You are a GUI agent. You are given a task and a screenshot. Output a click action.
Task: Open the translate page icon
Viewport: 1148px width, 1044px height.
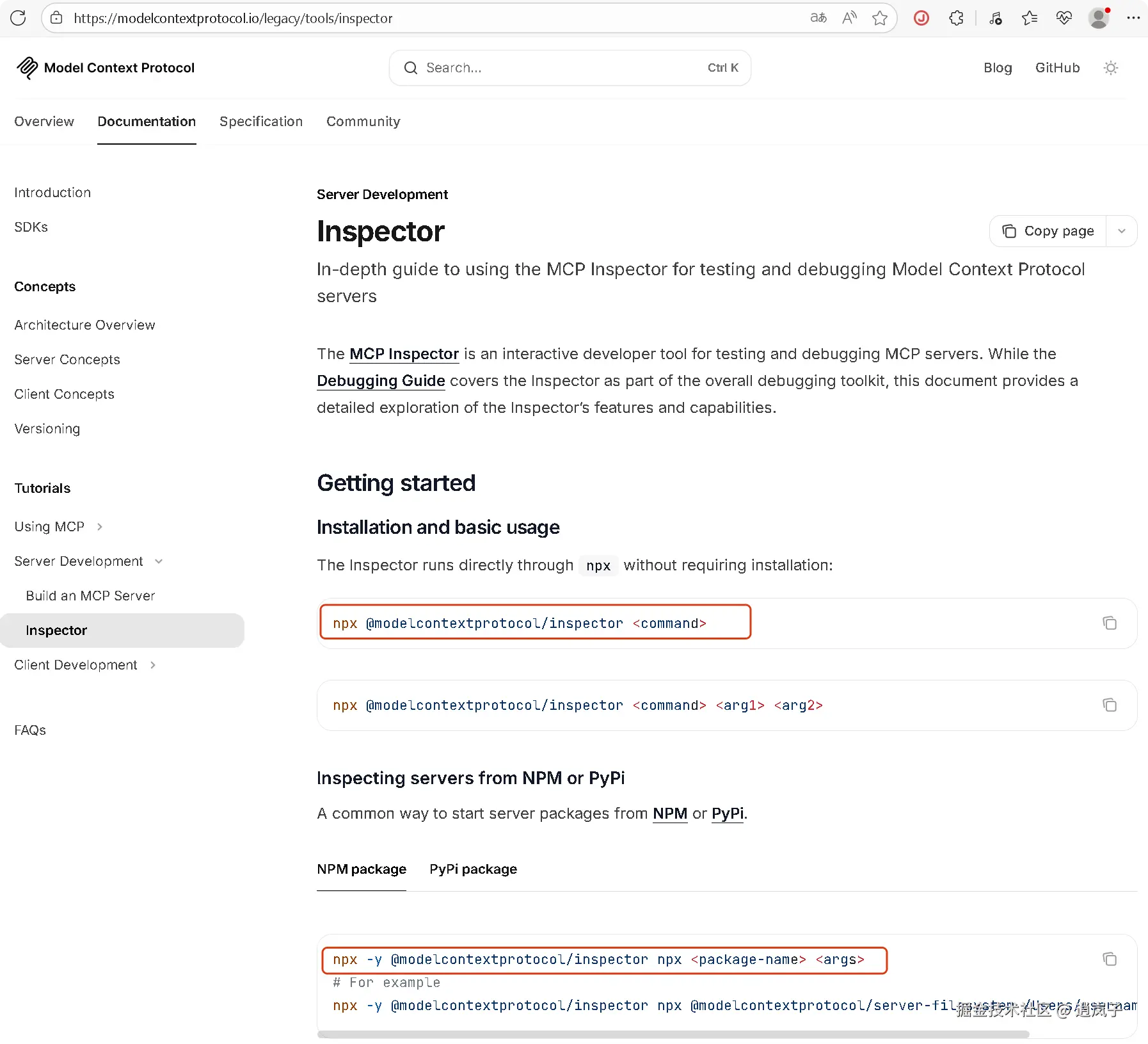coord(818,18)
